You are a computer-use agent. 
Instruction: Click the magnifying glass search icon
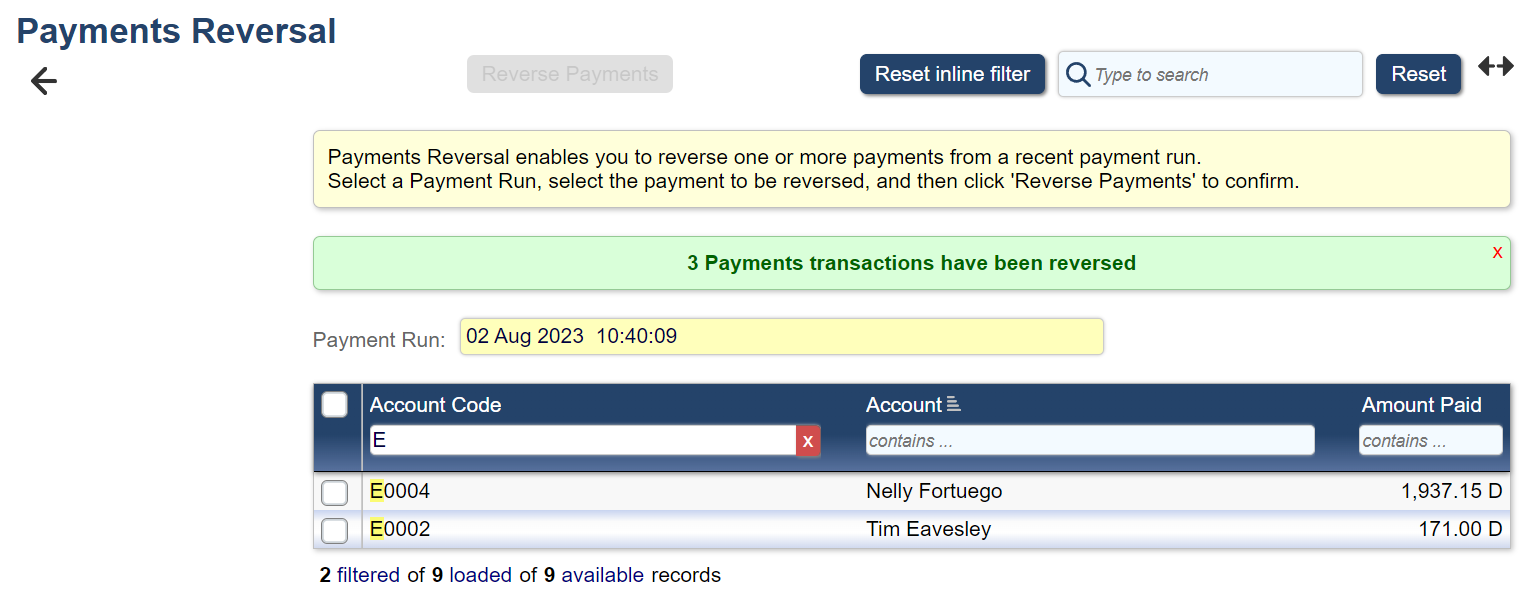pos(1078,75)
